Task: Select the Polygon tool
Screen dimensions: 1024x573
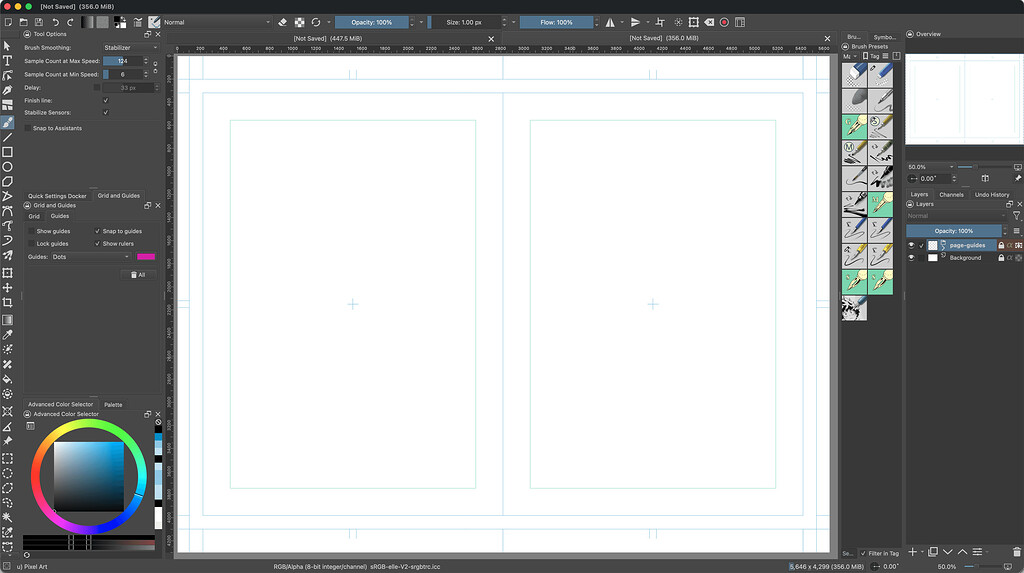Action: 7,182
